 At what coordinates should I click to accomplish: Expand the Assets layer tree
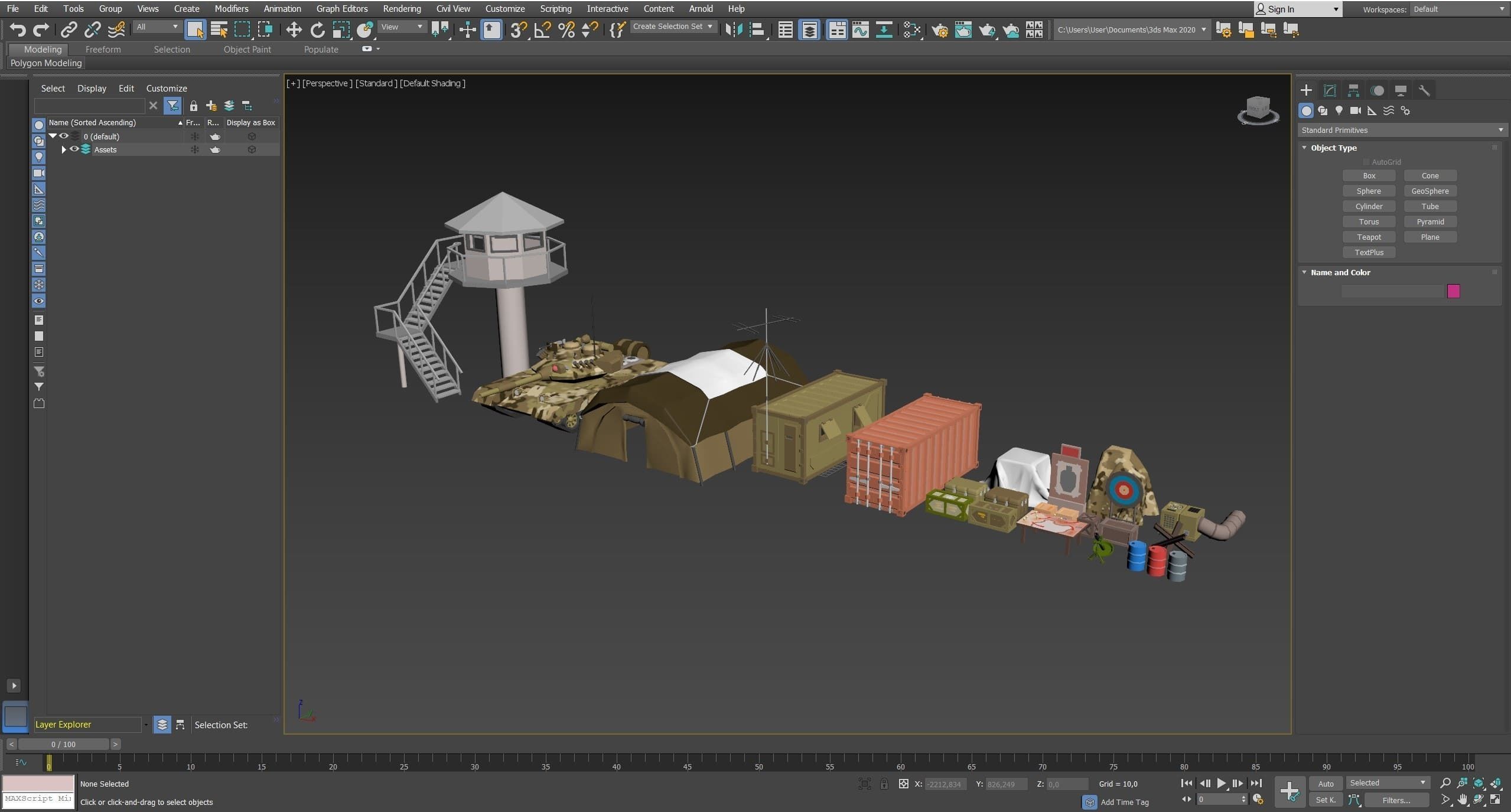pyautogui.click(x=64, y=149)
